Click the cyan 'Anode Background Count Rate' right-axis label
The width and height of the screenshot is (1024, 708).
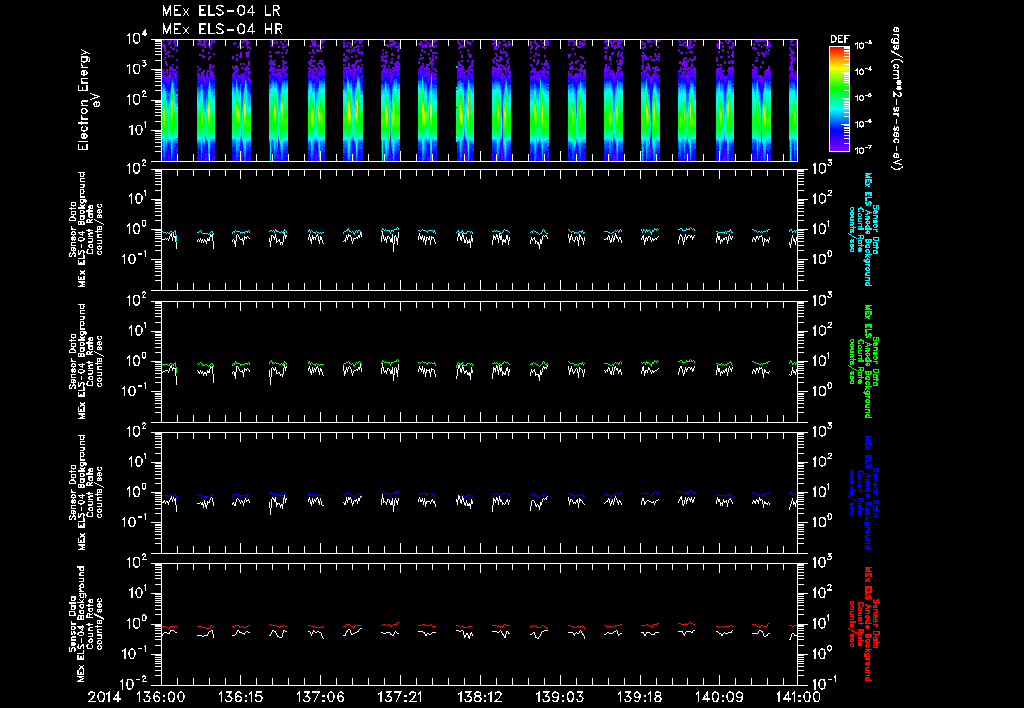(863, 230)
